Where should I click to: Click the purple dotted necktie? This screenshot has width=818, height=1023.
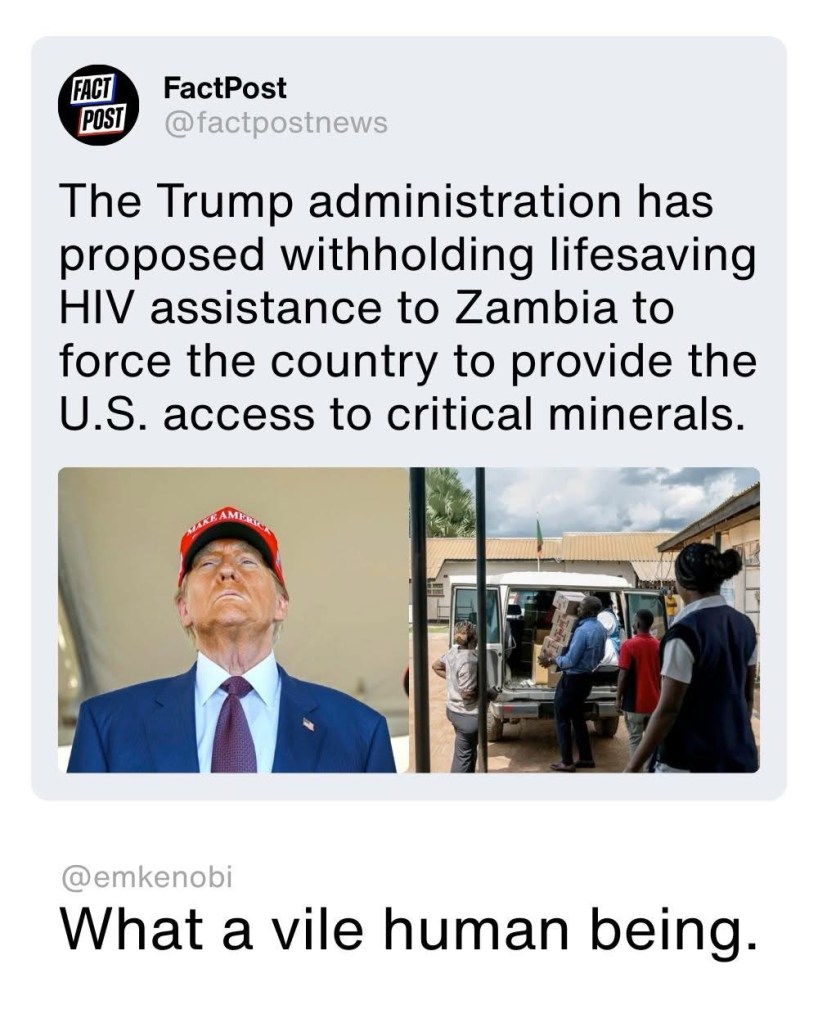click(234, 724)
